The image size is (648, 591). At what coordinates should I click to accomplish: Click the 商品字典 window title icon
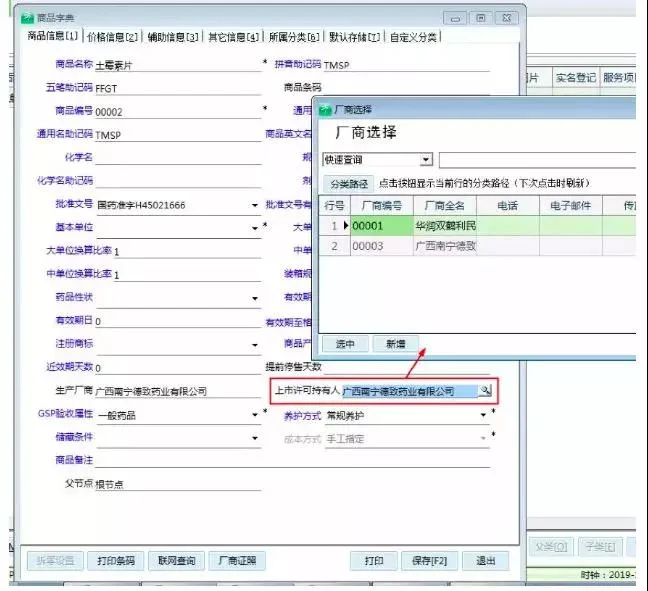click(27, 18)
